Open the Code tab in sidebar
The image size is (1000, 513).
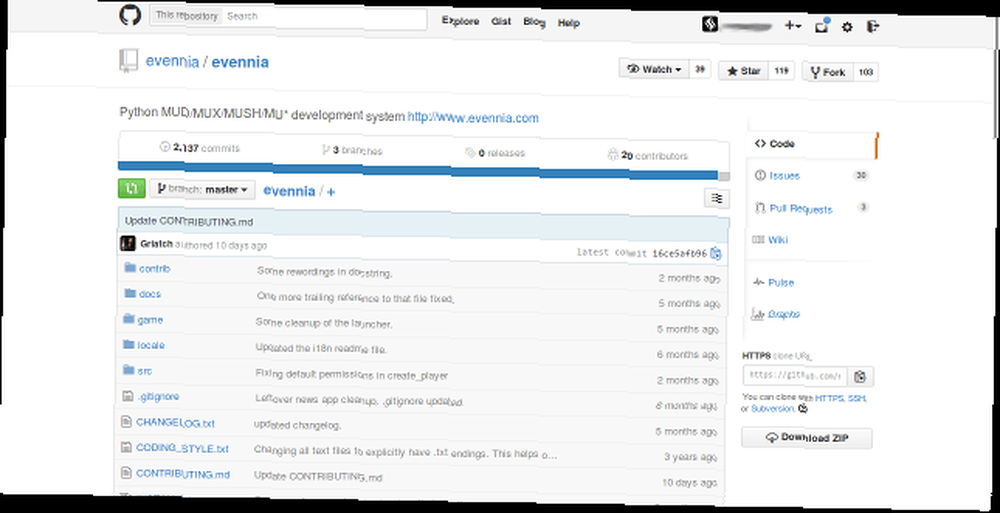(812, 144)
